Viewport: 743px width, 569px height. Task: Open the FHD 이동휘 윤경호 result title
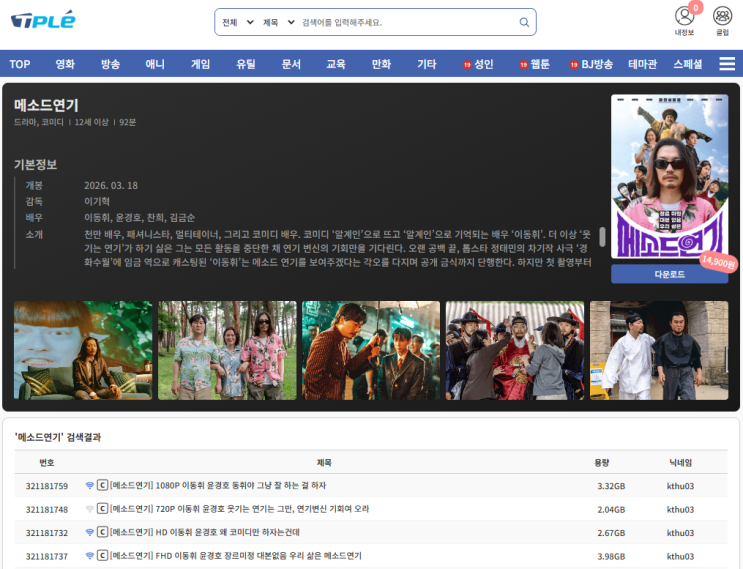(x=236, y=555)
